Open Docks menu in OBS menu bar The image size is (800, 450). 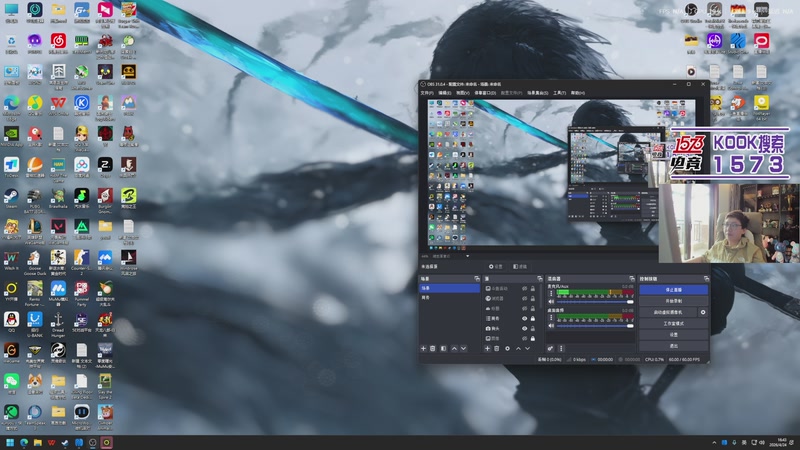pos(485,93)
